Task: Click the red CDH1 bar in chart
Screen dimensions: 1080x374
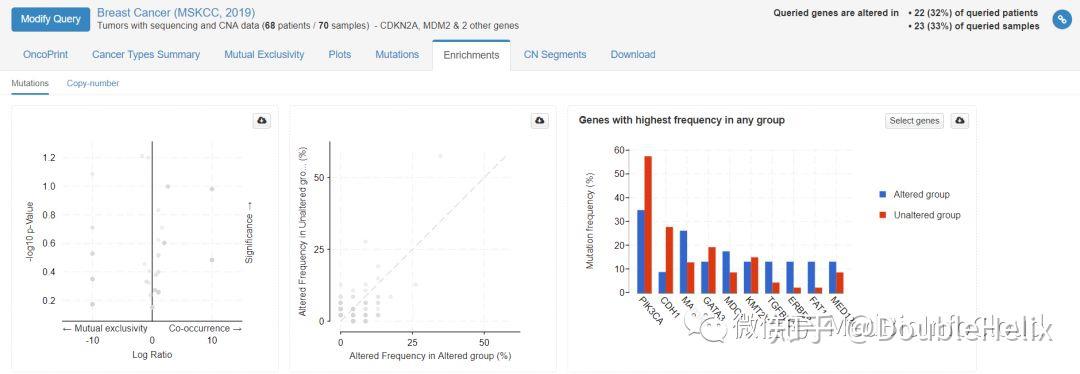Action: [669, 260]
